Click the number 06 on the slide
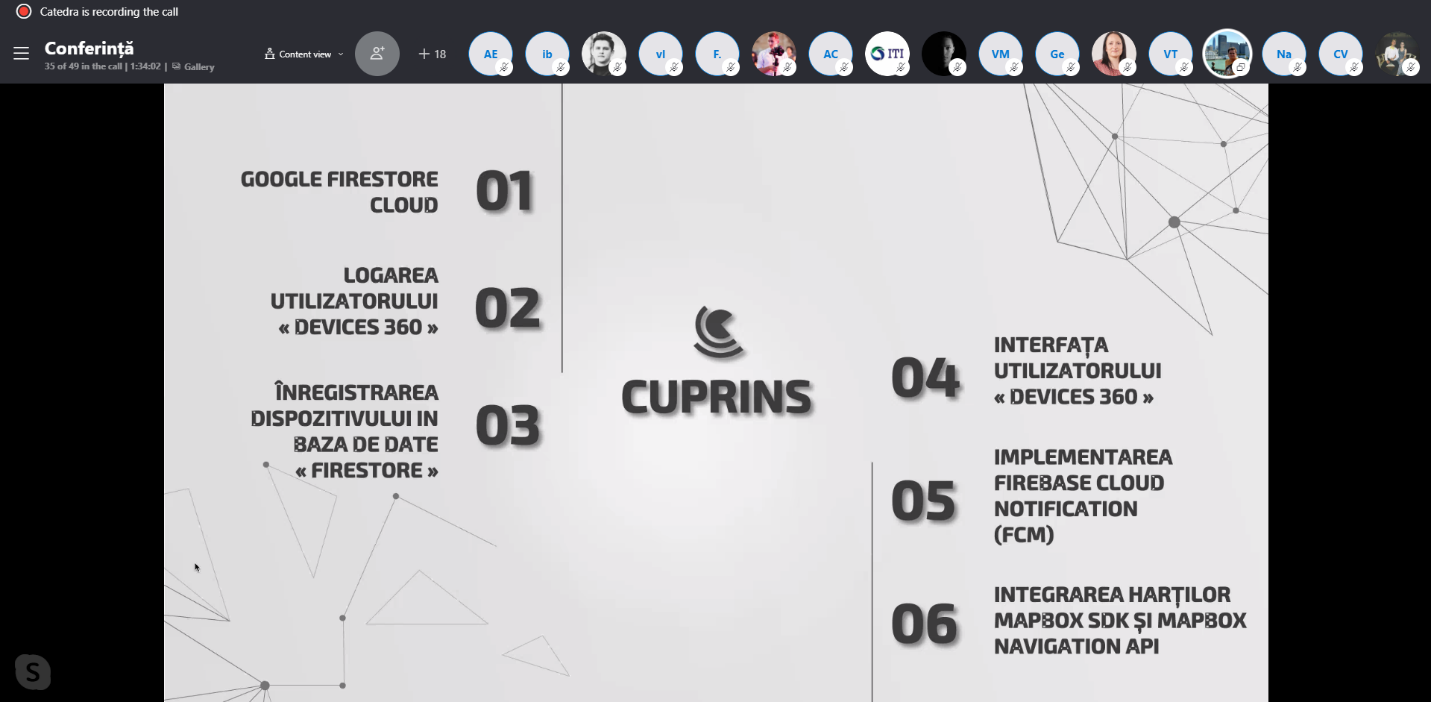This screenshot has height=702, width=1431. point(925,624)
